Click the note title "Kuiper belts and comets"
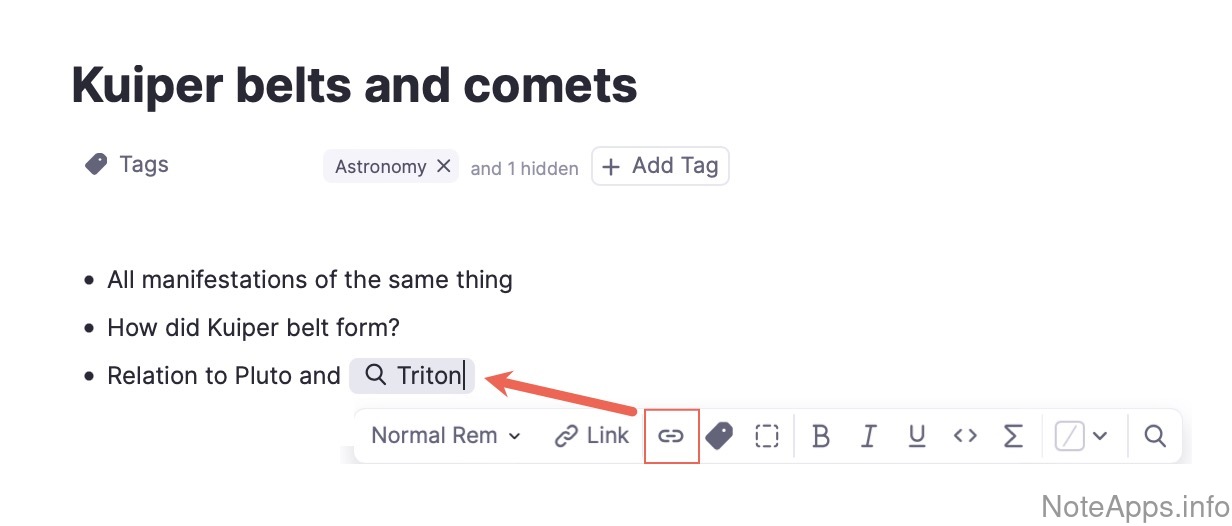Image resolution: width=1232 pixels, height=526 pixels. (x=354, y=86)
